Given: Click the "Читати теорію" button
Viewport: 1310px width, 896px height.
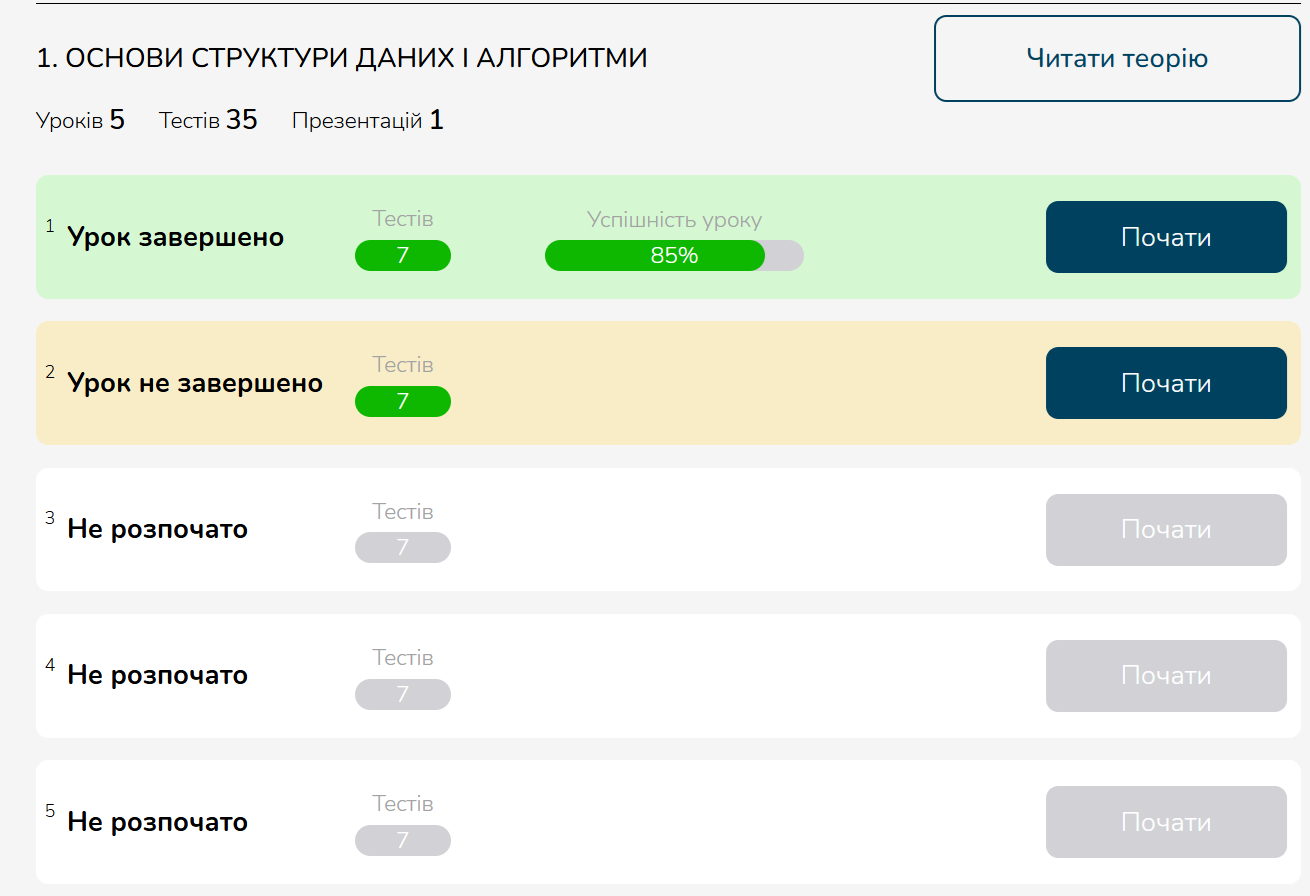Looking at the screenshot, I should [1117, 58].
